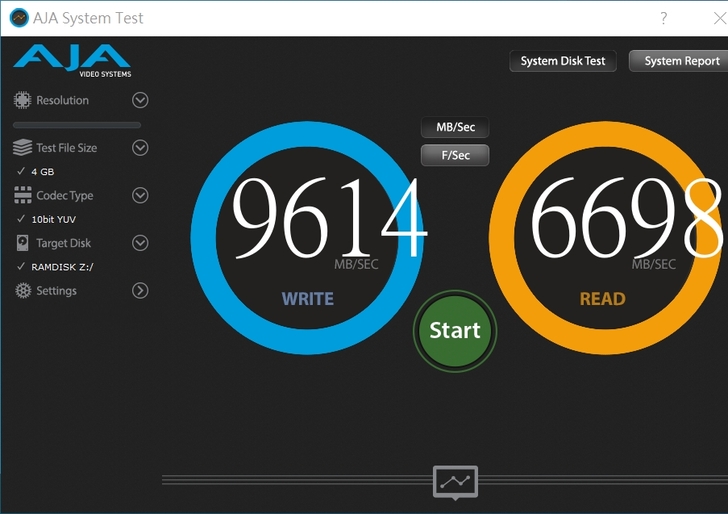Click the Resolution chip icon
The width and height of the screenshot is (728, 514).
pyautogui.click(x=22, y=100)
